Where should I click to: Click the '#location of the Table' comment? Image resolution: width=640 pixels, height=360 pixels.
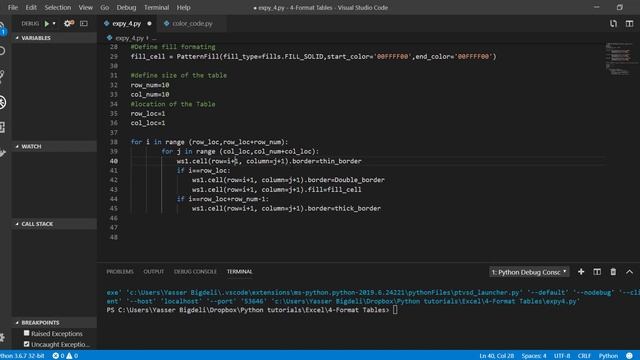pyautogui.click(x=173, y=104)
